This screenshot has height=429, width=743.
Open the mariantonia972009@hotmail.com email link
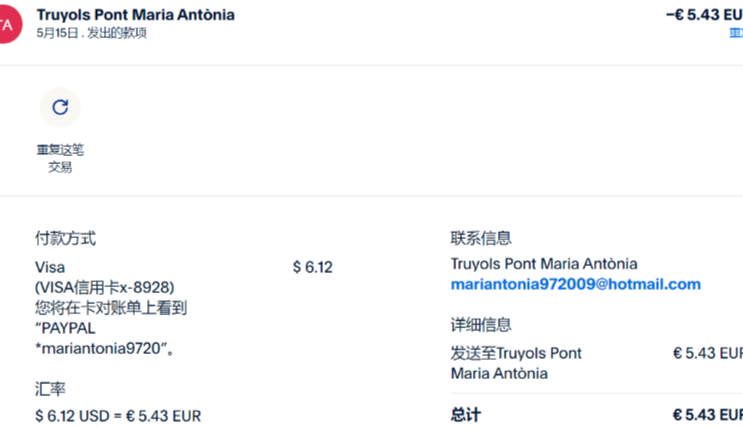[575, 284]
